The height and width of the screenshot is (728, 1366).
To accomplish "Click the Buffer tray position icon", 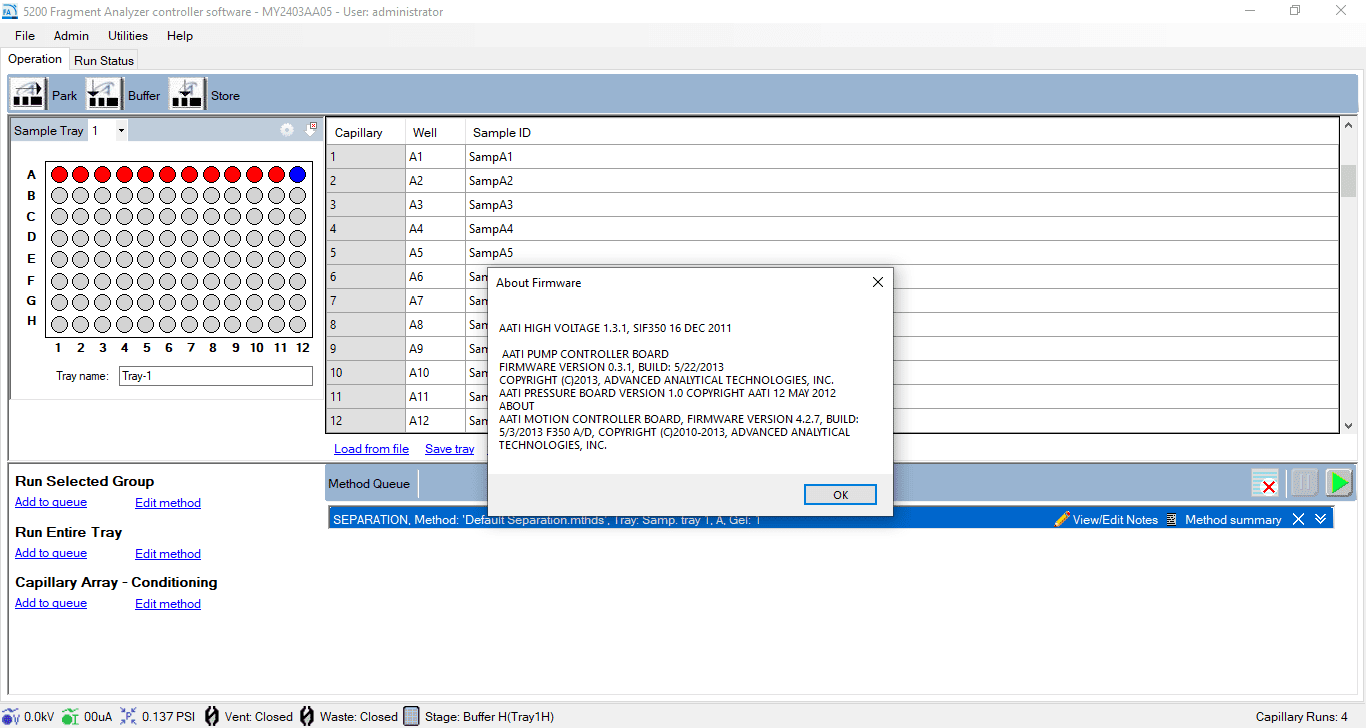I will (105, 95).
